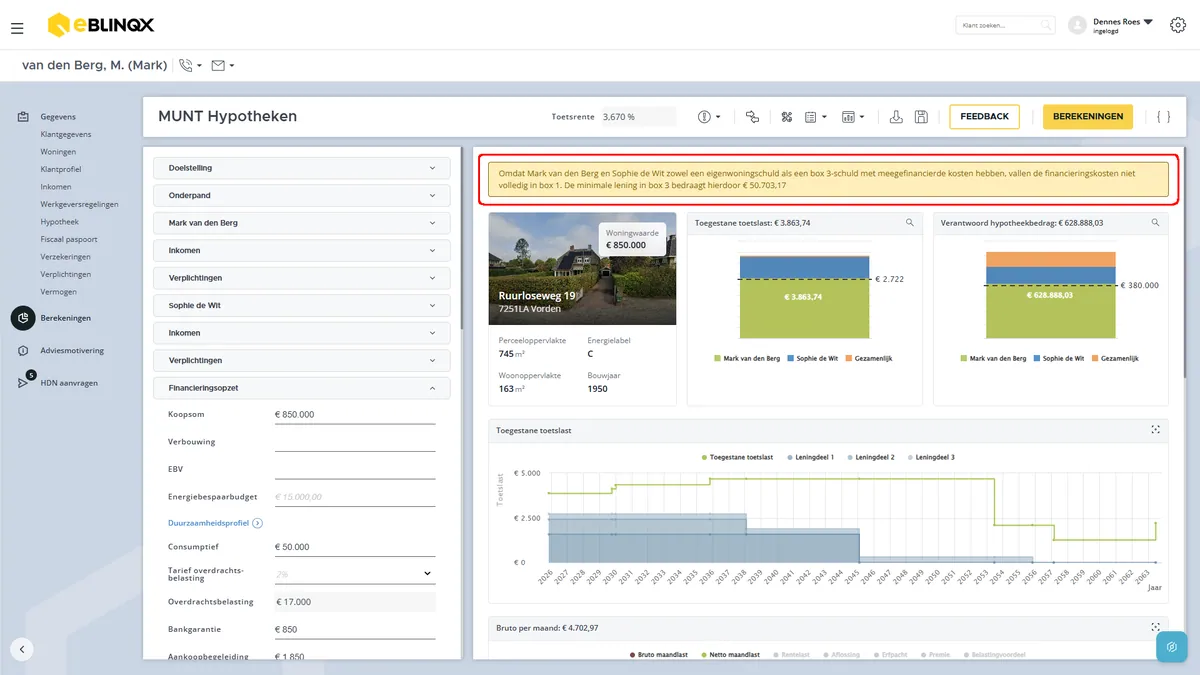Expand the Onderpand section

302,195
